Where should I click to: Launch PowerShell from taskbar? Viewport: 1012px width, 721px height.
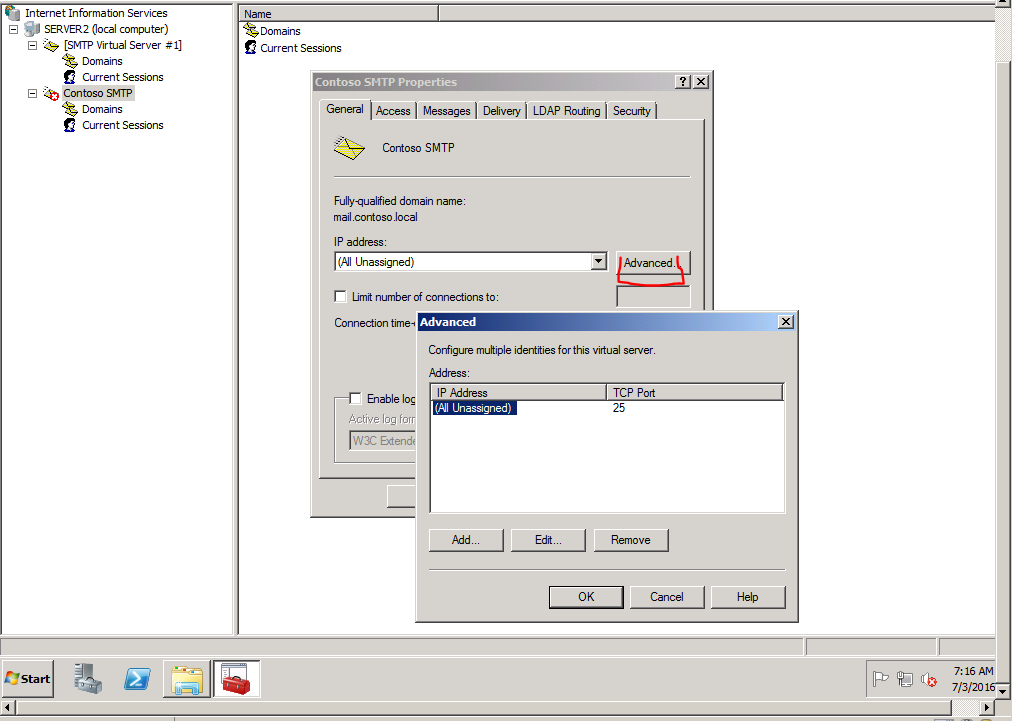pyautogui.click(x=137, y=679)
